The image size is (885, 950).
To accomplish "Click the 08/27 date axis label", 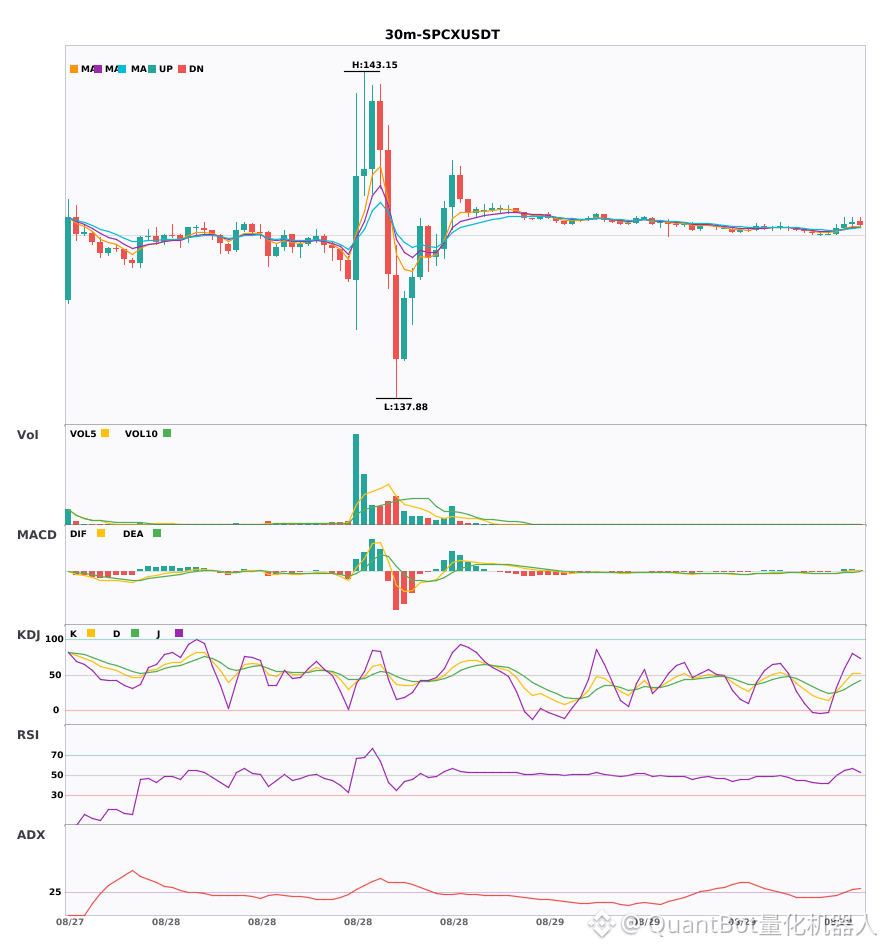I will click(x=70, y=922).
